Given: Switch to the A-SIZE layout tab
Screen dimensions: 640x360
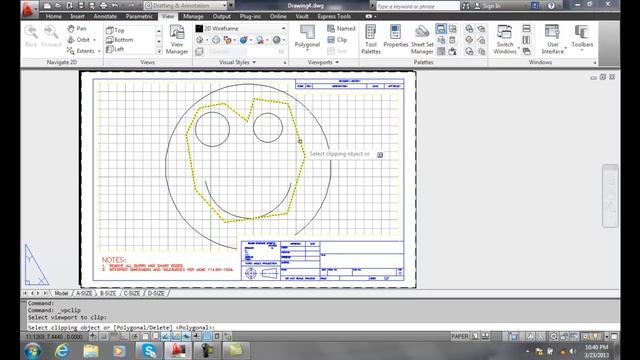Looking at the screenshot, I should coord(84,293).
